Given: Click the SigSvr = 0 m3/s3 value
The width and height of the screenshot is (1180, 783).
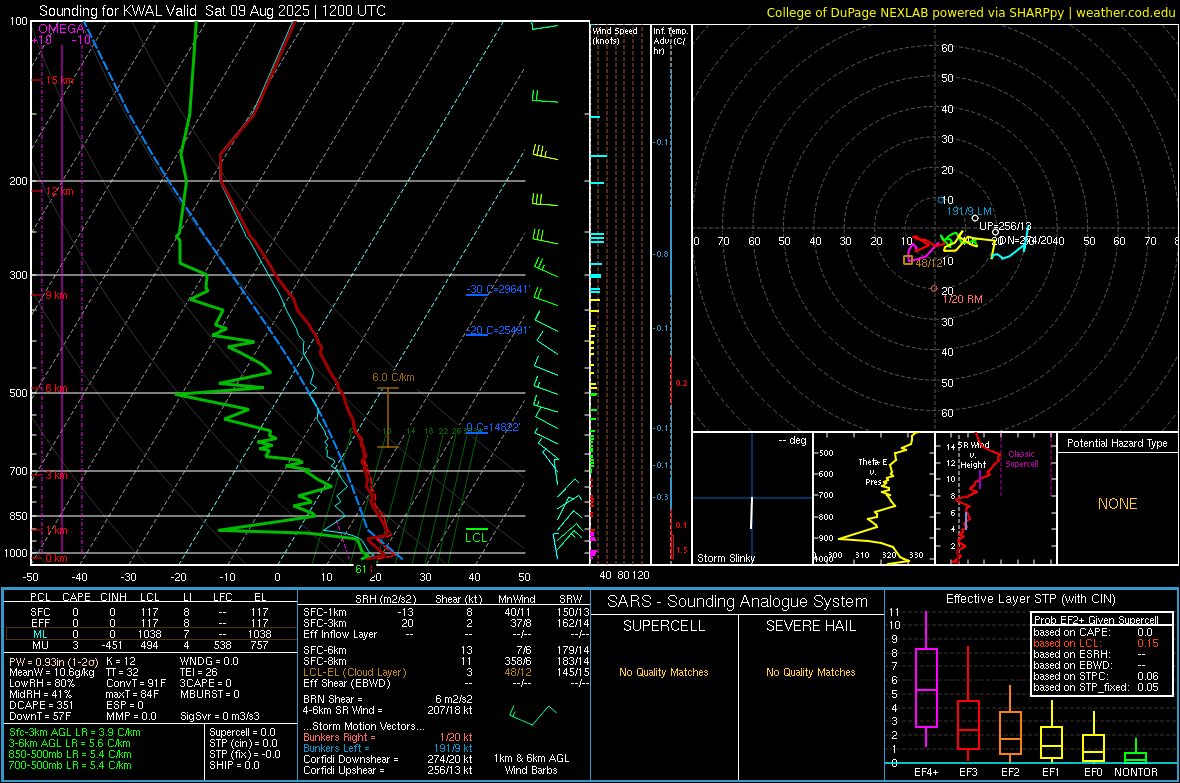Looking at the screenshot, I should click(x=220, y=716).
